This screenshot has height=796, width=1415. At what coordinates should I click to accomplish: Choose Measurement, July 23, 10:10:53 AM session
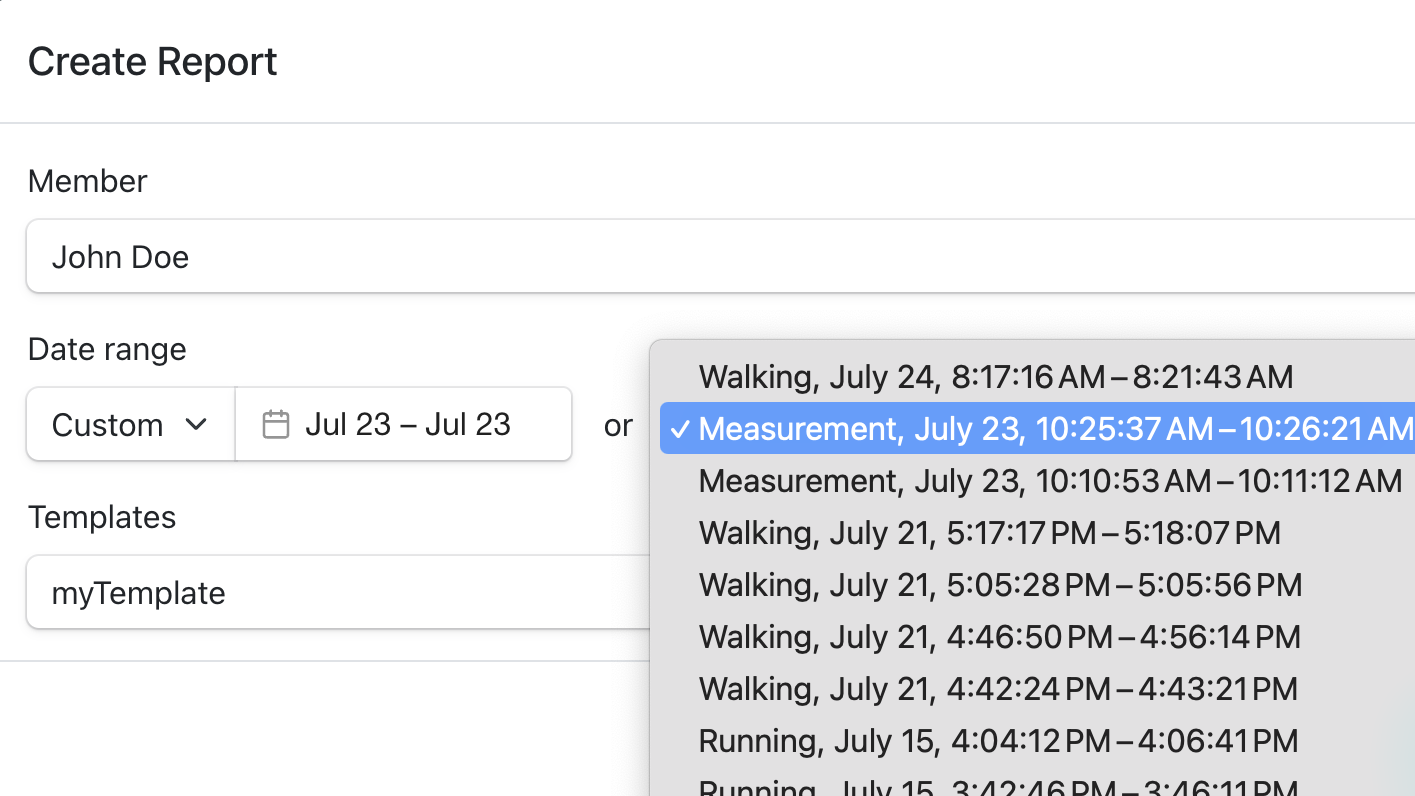[1050, 481]
